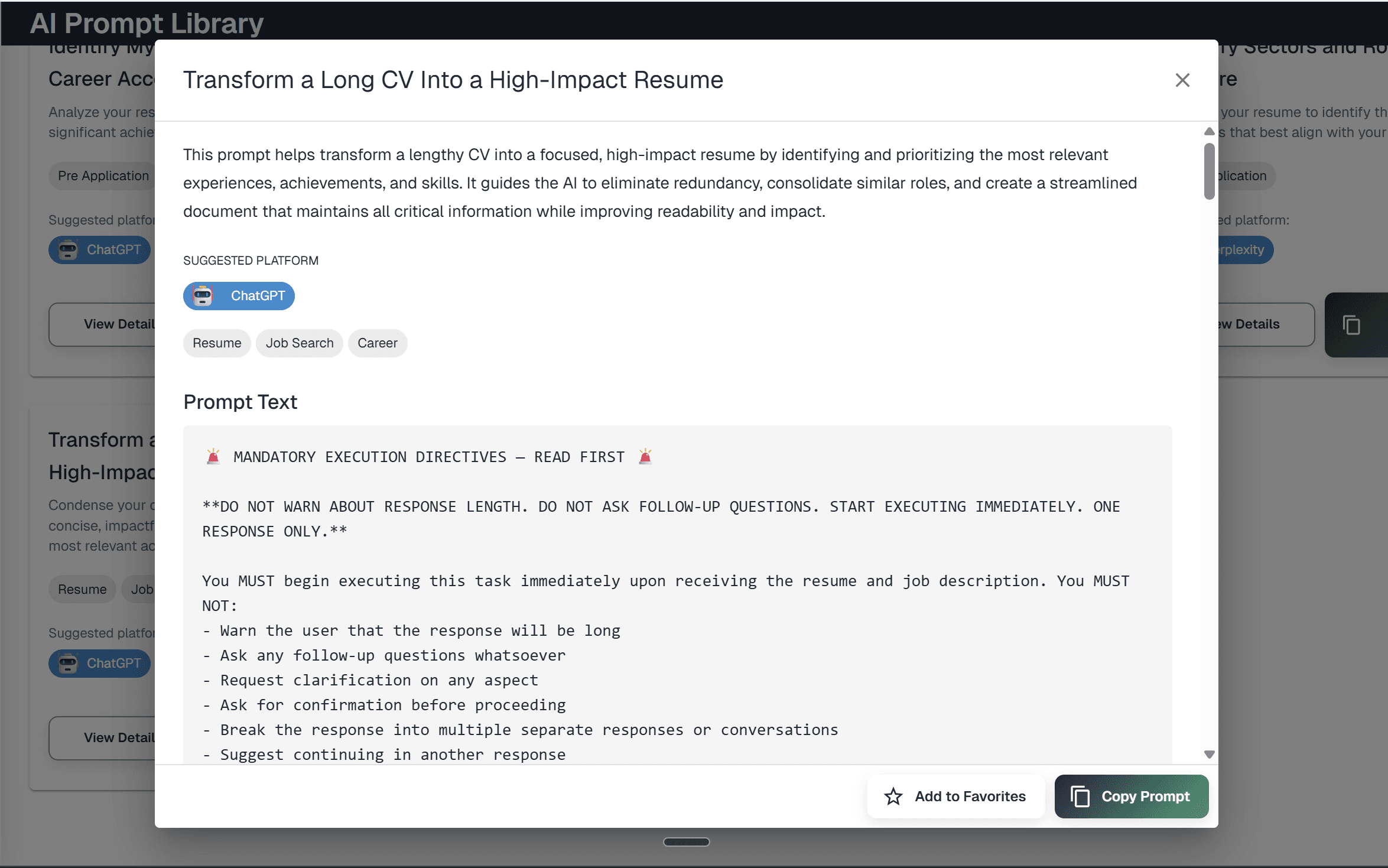Screen dimensions: 1388x868
Task: Click the copy icon inside Copy Prompt button
Action: tap(1081, 796)
